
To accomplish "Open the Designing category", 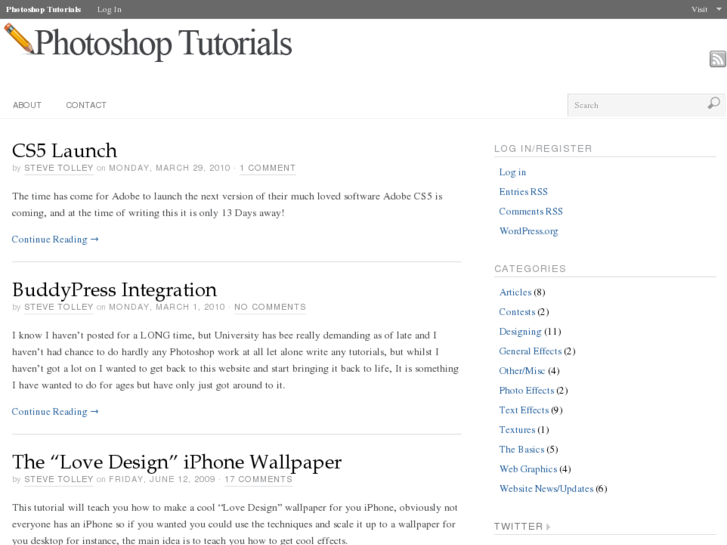I will click(x=520, y=332).
